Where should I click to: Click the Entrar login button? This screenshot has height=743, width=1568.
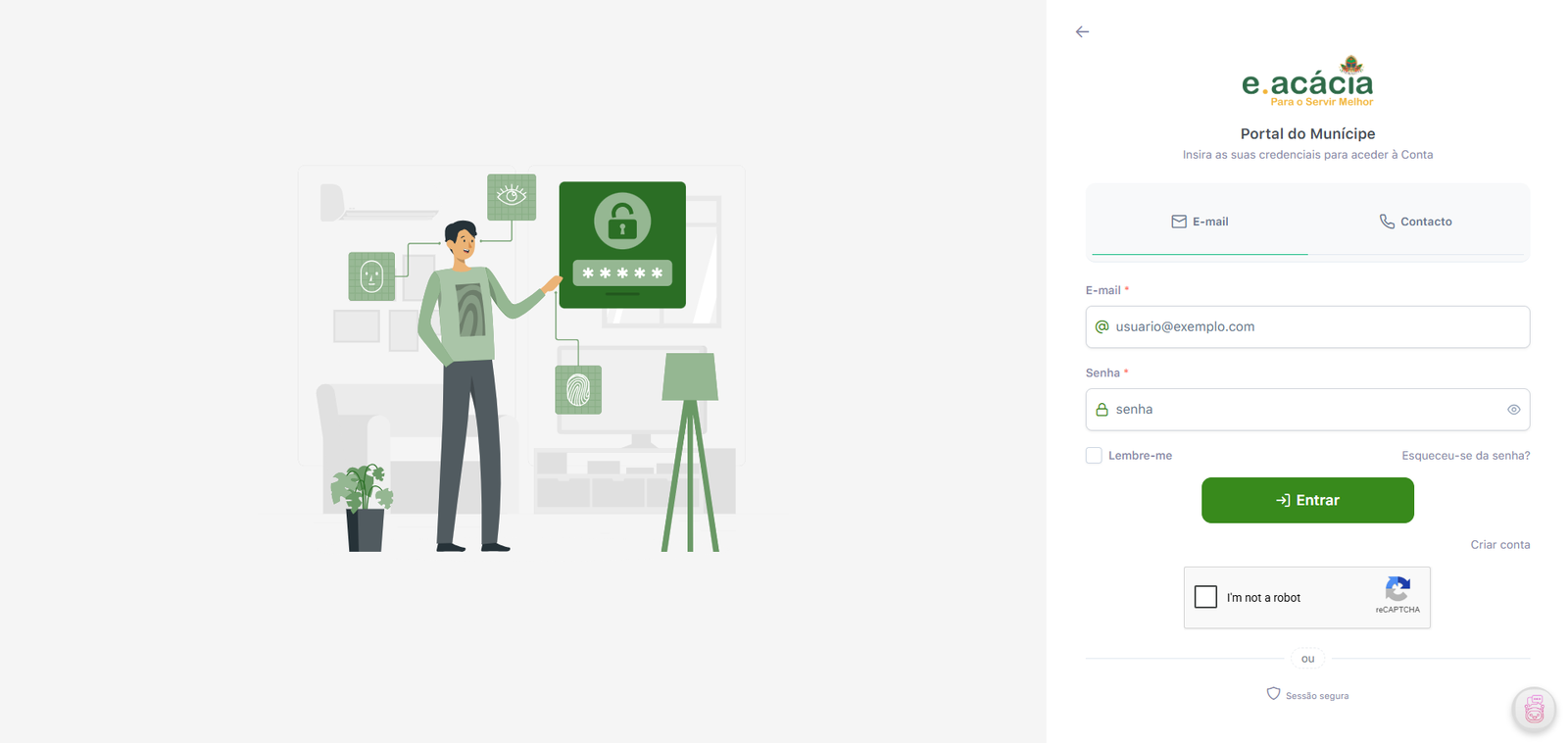tap(1307, 500)
